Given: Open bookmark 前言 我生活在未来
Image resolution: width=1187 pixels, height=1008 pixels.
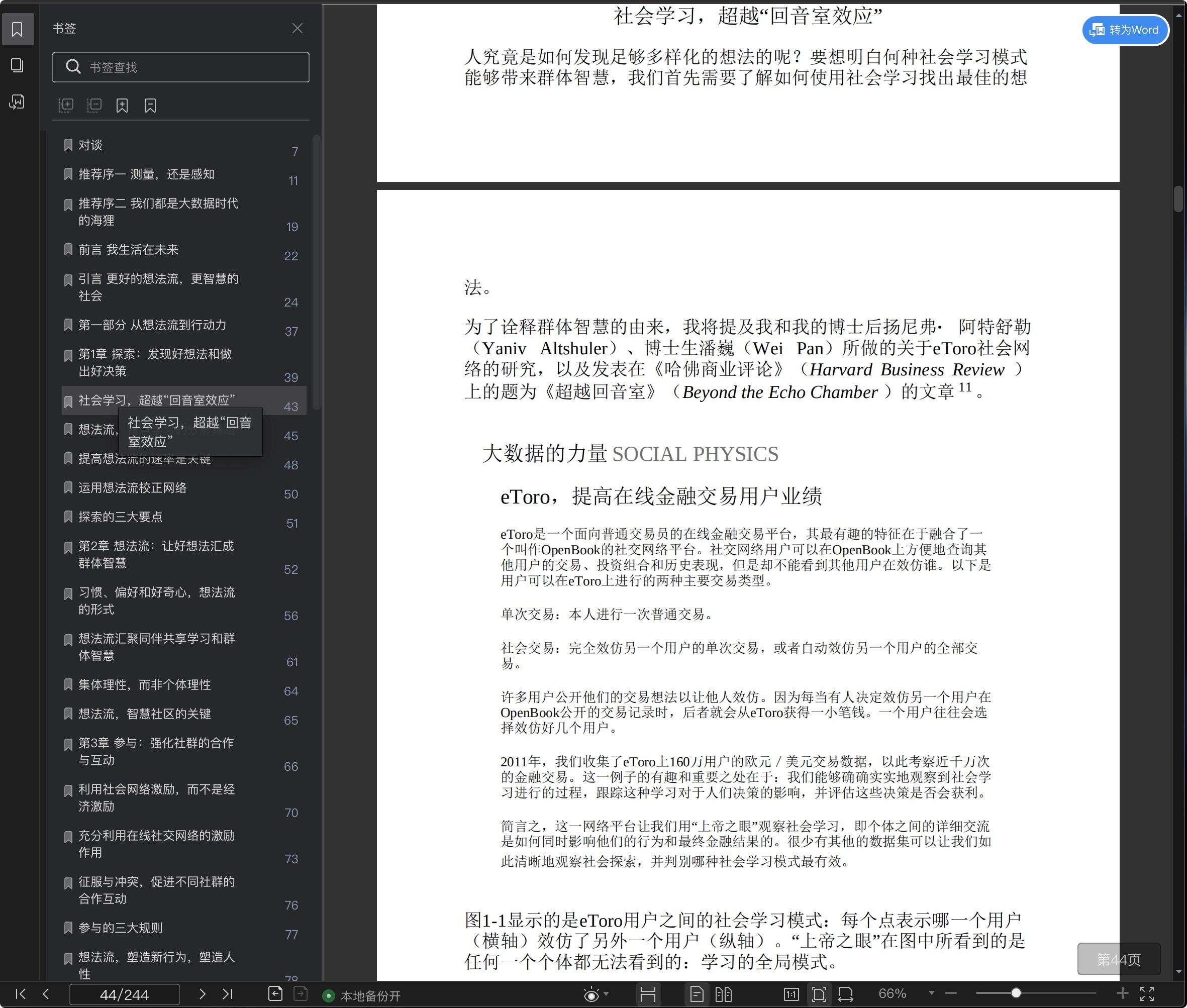Looking at the screenshot, I should 184,250.
